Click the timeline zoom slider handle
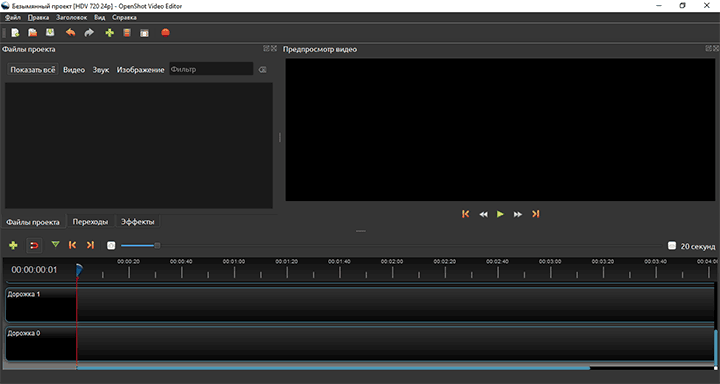This screenshot has height=384, width=720. pos(157,246)
